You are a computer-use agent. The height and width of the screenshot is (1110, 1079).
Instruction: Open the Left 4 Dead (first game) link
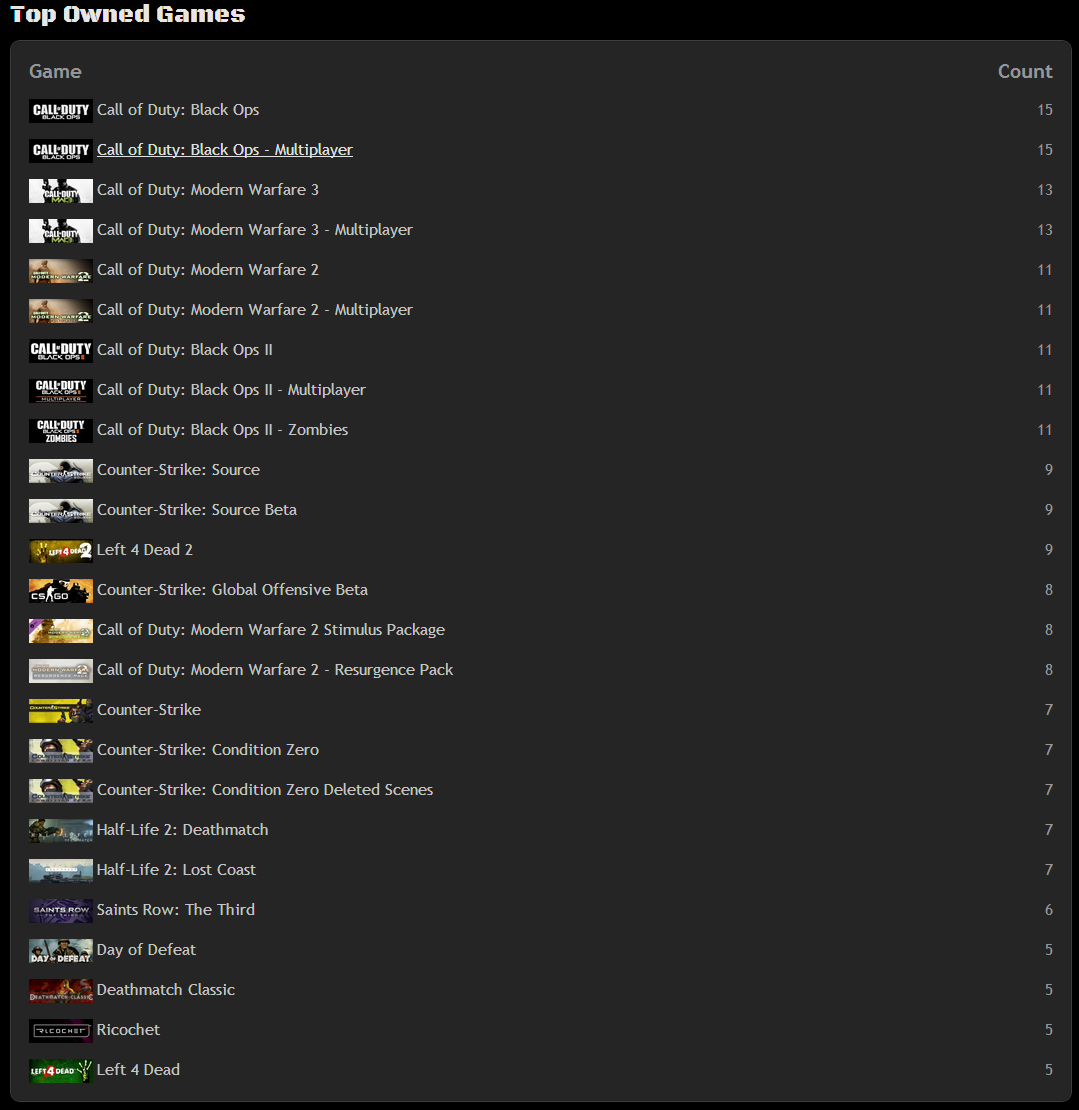(138, 1070)
